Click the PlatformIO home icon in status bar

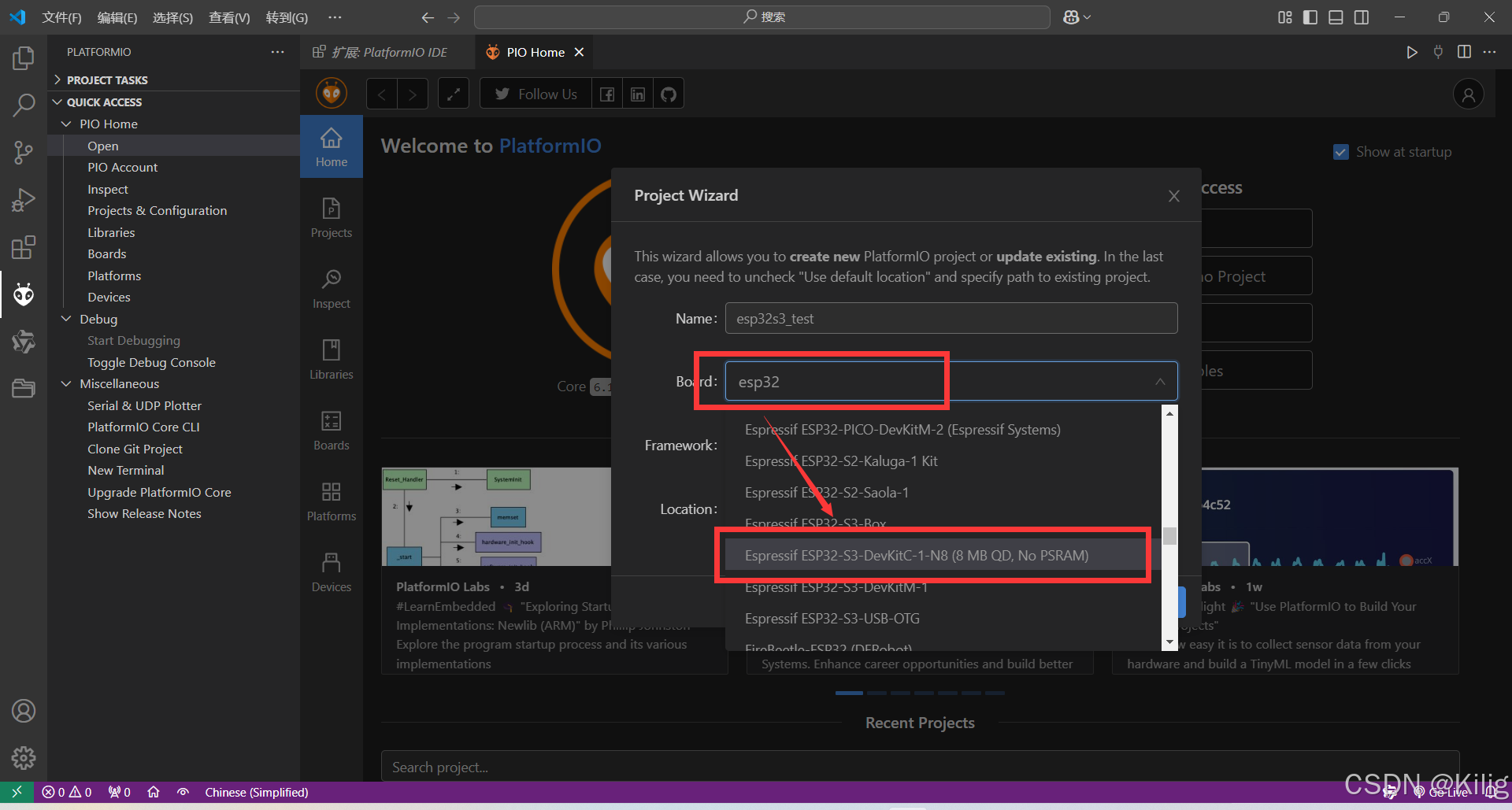coord(154,792)
